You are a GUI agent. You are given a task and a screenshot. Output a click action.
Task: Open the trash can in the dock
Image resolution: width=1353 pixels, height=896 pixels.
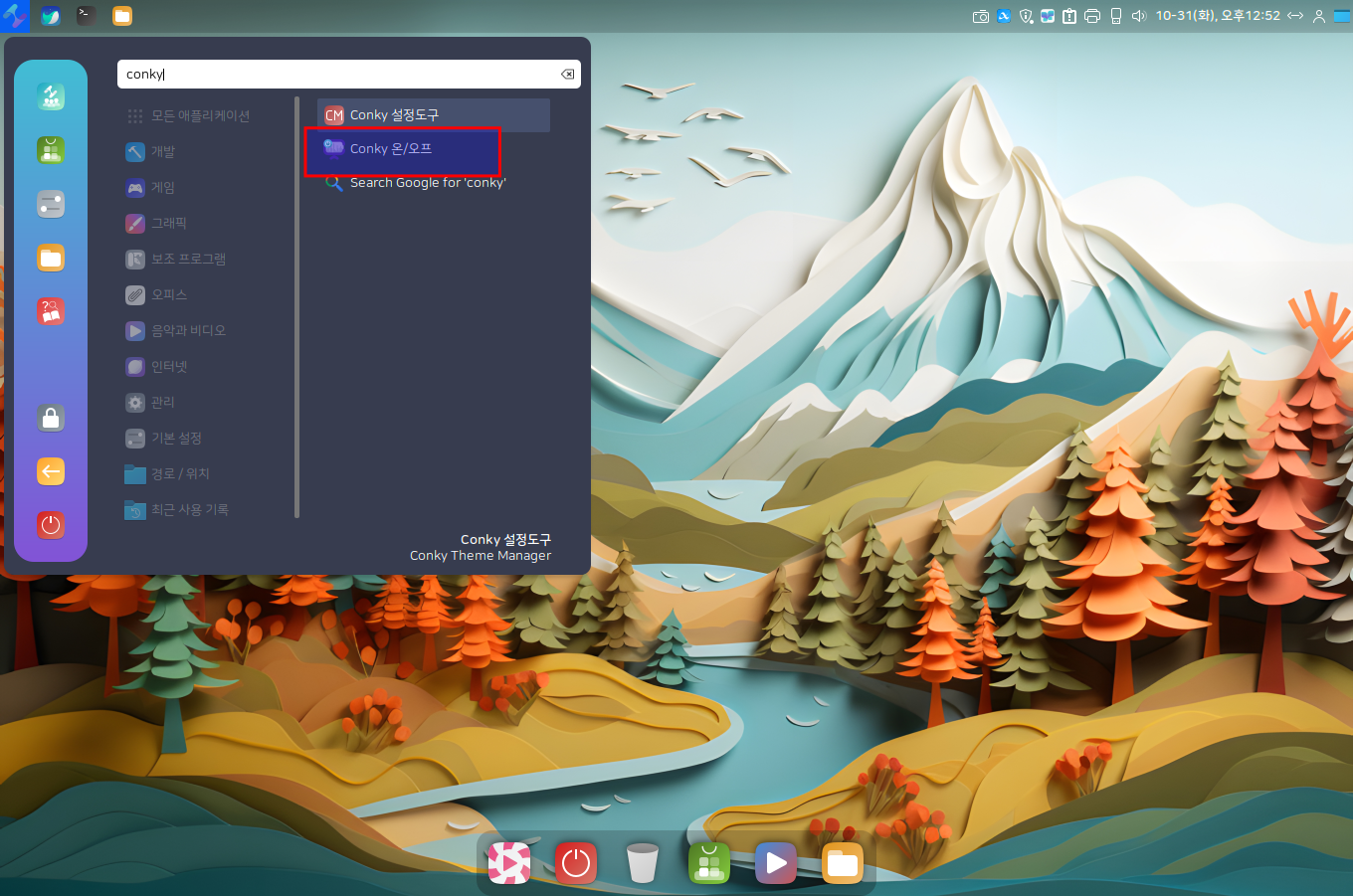643,863
